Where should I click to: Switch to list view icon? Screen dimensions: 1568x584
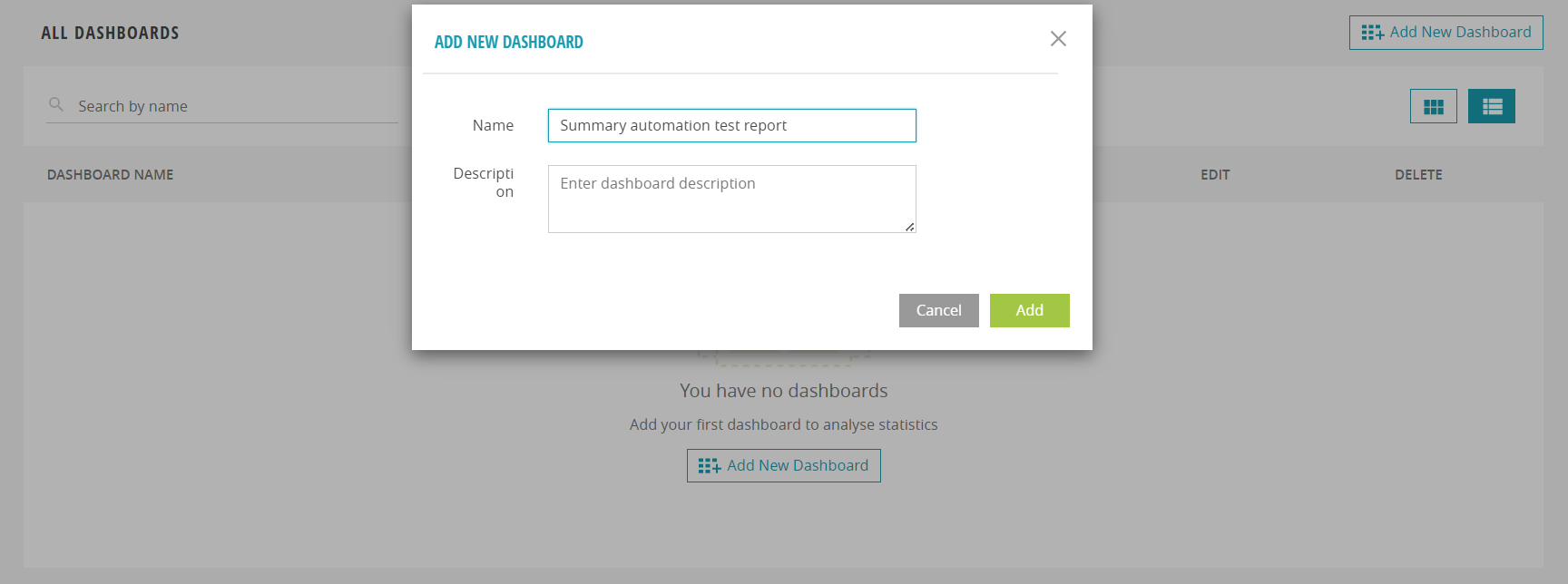1491,106
